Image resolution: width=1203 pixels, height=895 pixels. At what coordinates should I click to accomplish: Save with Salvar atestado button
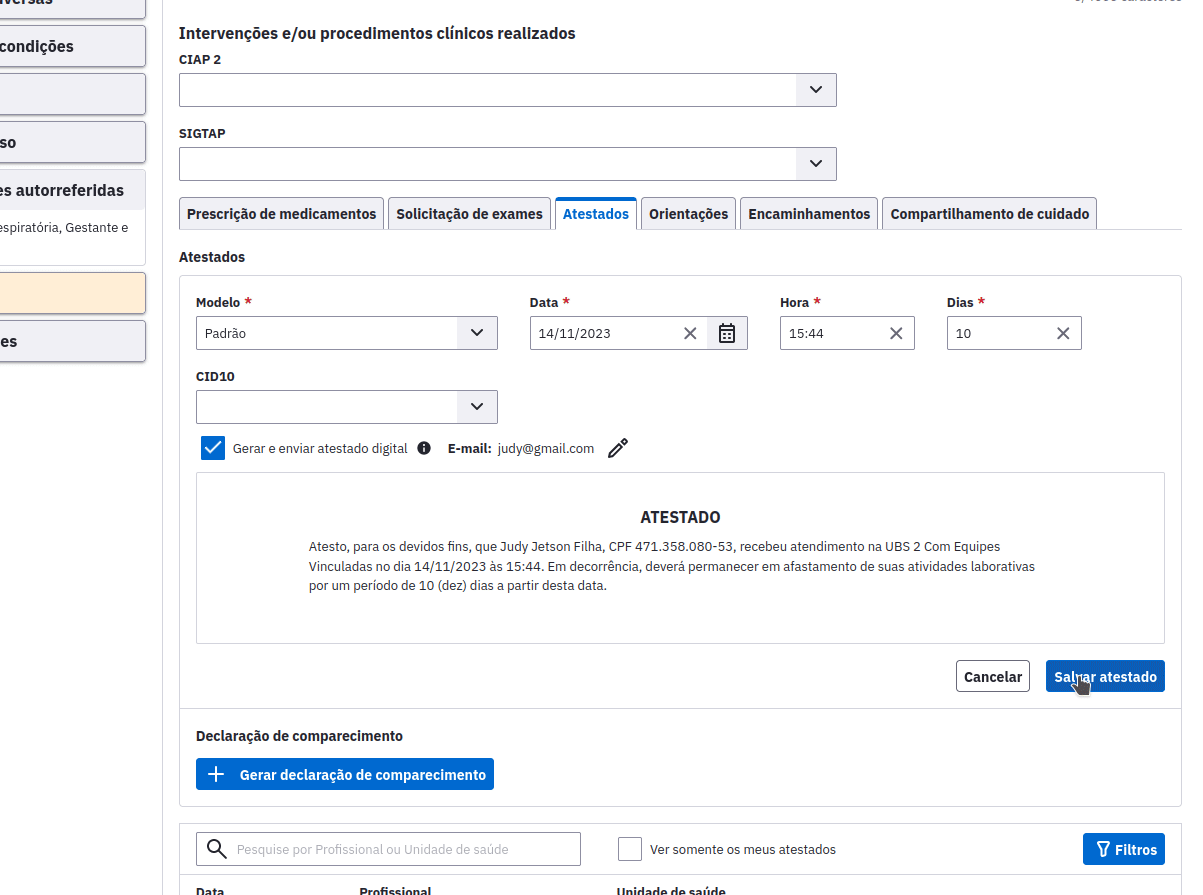click(1105, 677)
